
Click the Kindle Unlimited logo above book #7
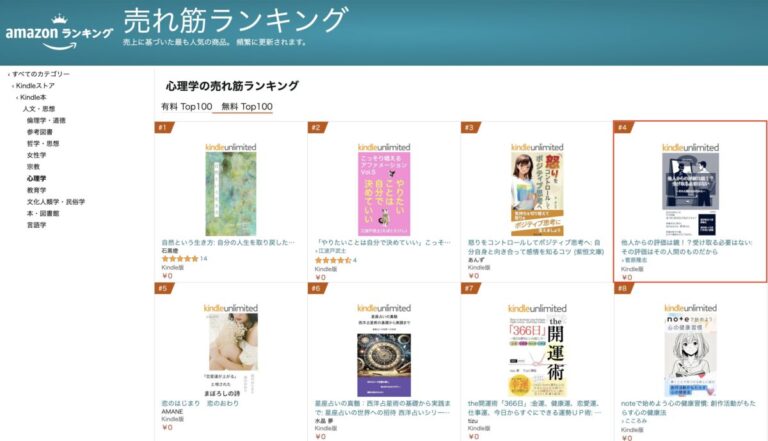pos(537,308)
